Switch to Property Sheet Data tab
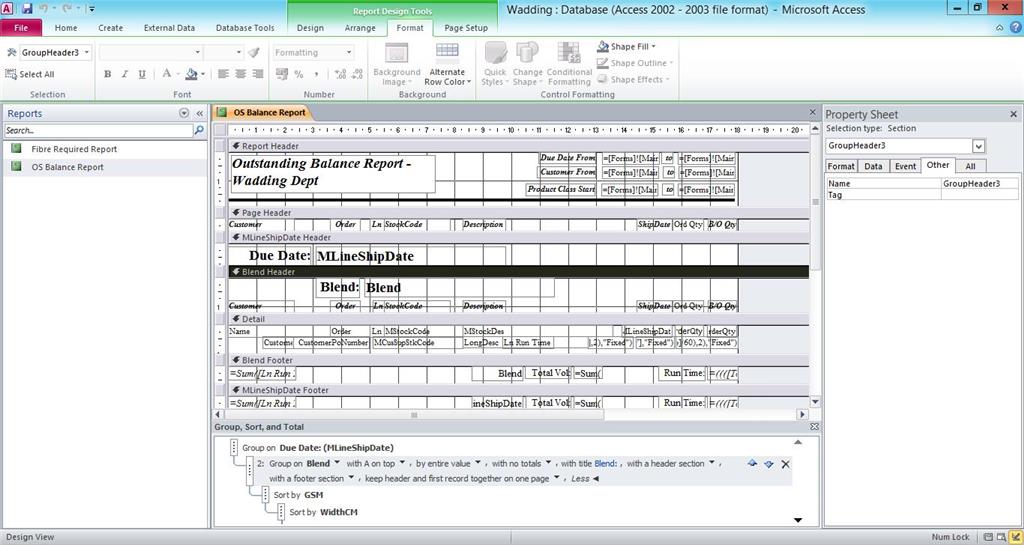 tap(872, 166)
